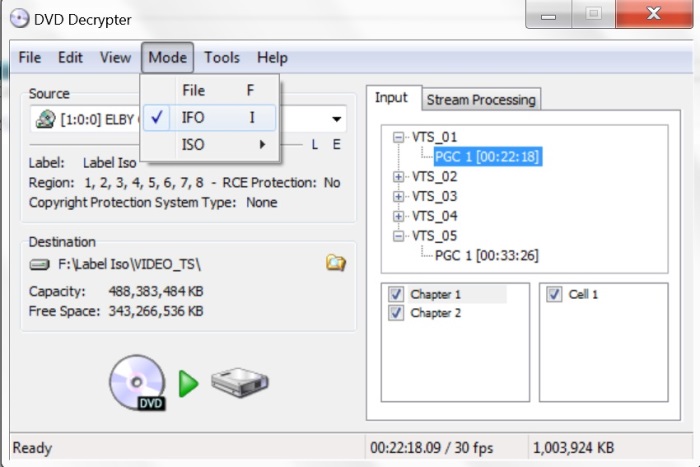Open the Source drive dropdown arrow
The width and height of the screenshot is (700, 467).
click(x=337, y=119)
